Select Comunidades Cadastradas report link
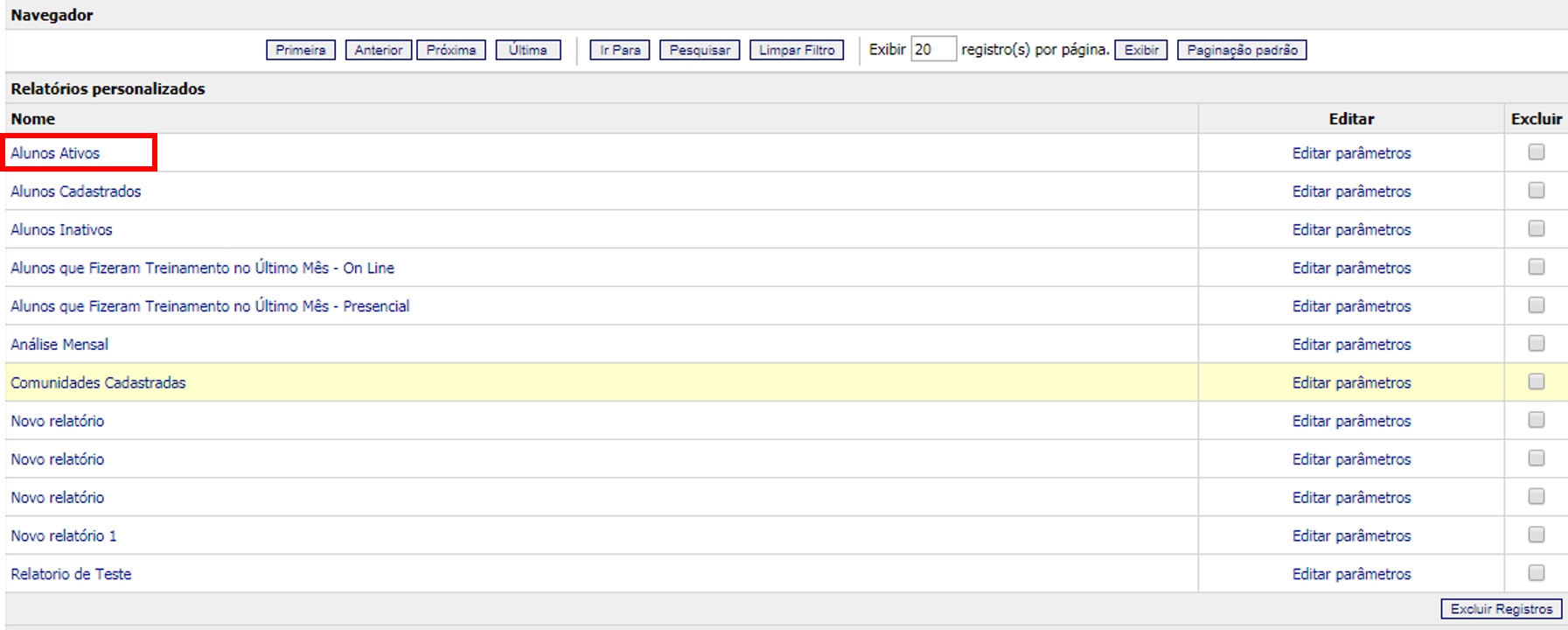Image resolution: width=1568 pixels, height=630 pixels. tap(98, 383)
